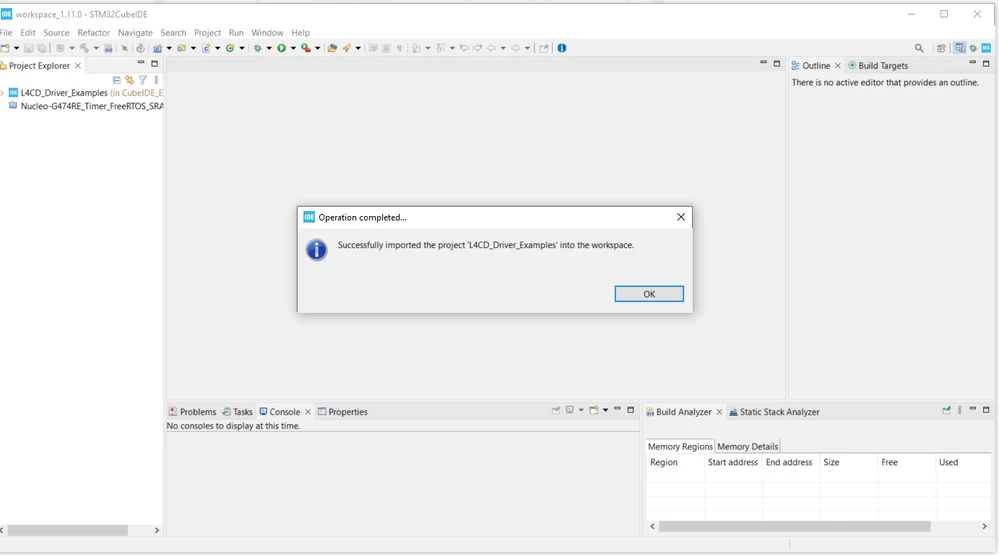Click the Build hammer icon

(x=84, y=48)
